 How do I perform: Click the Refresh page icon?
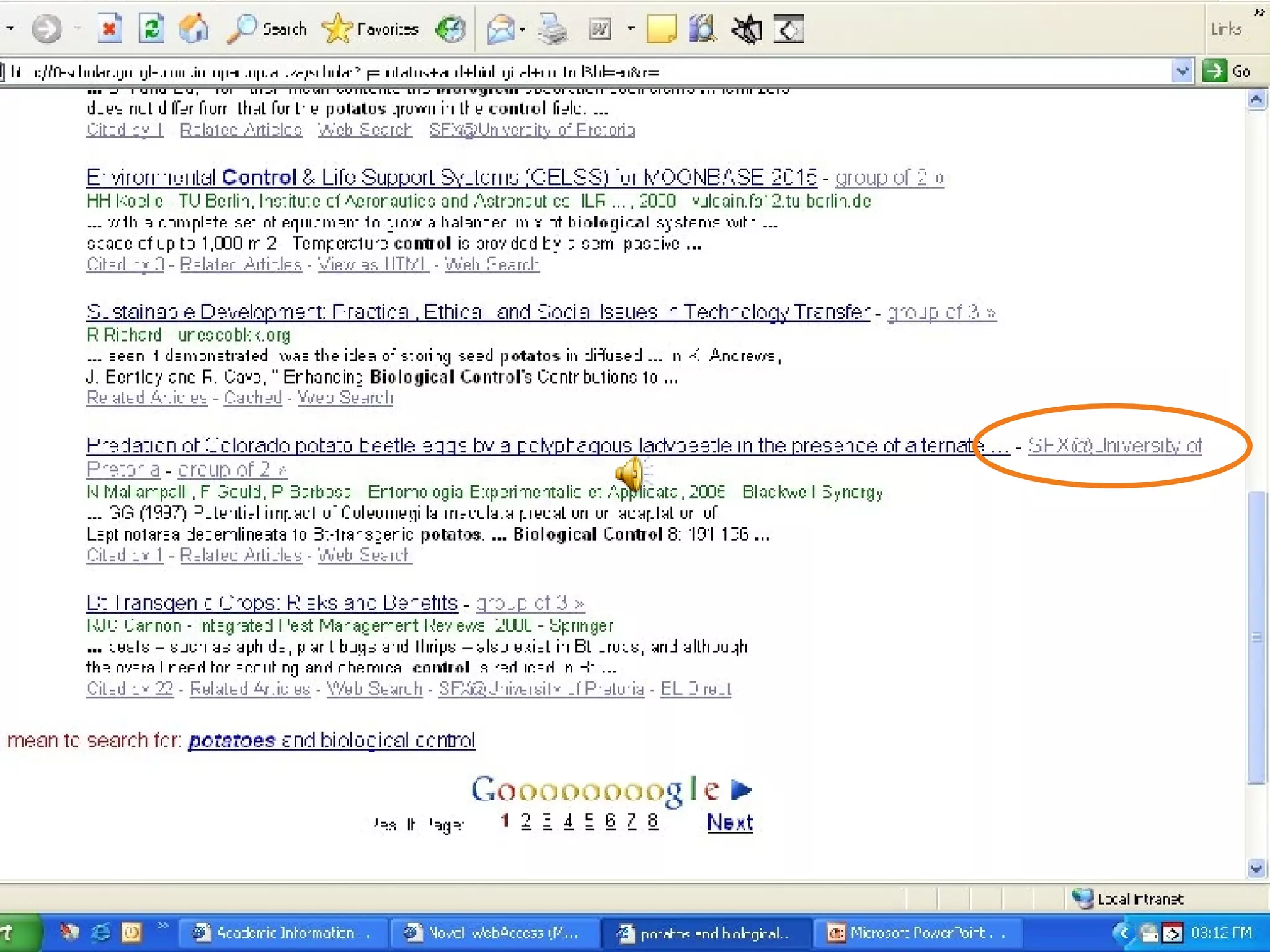151,29
